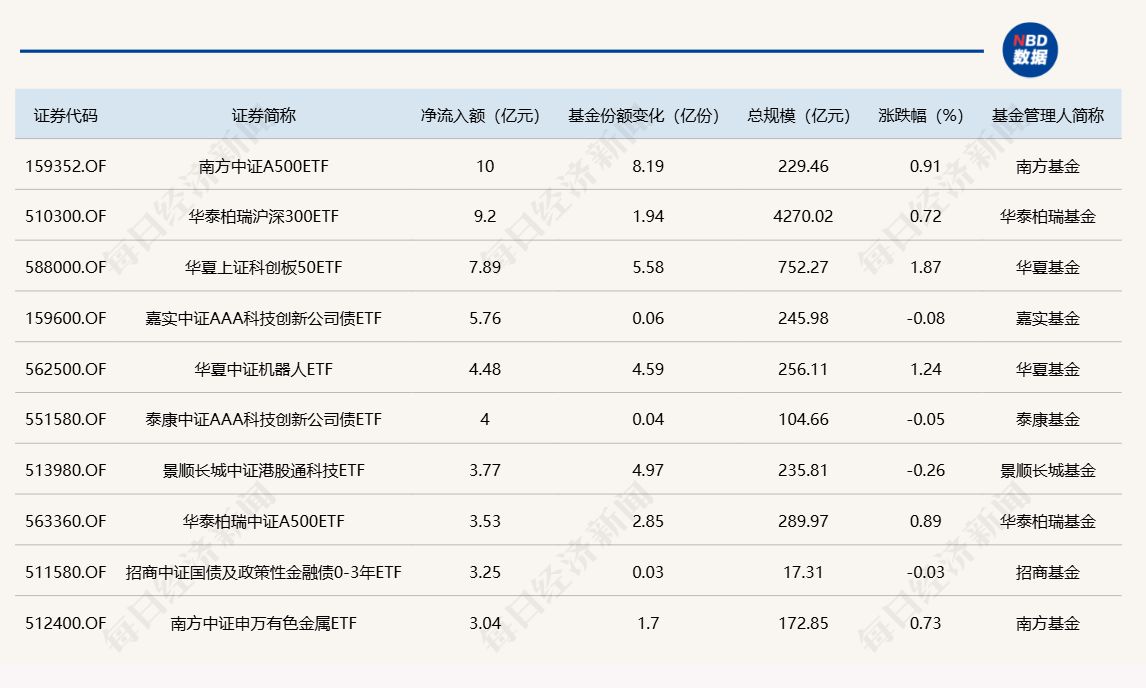Click the 基金管理人简称 column header
Image resolution: width=1146 pixels, height=688 pixels.
click(1047, 115)
